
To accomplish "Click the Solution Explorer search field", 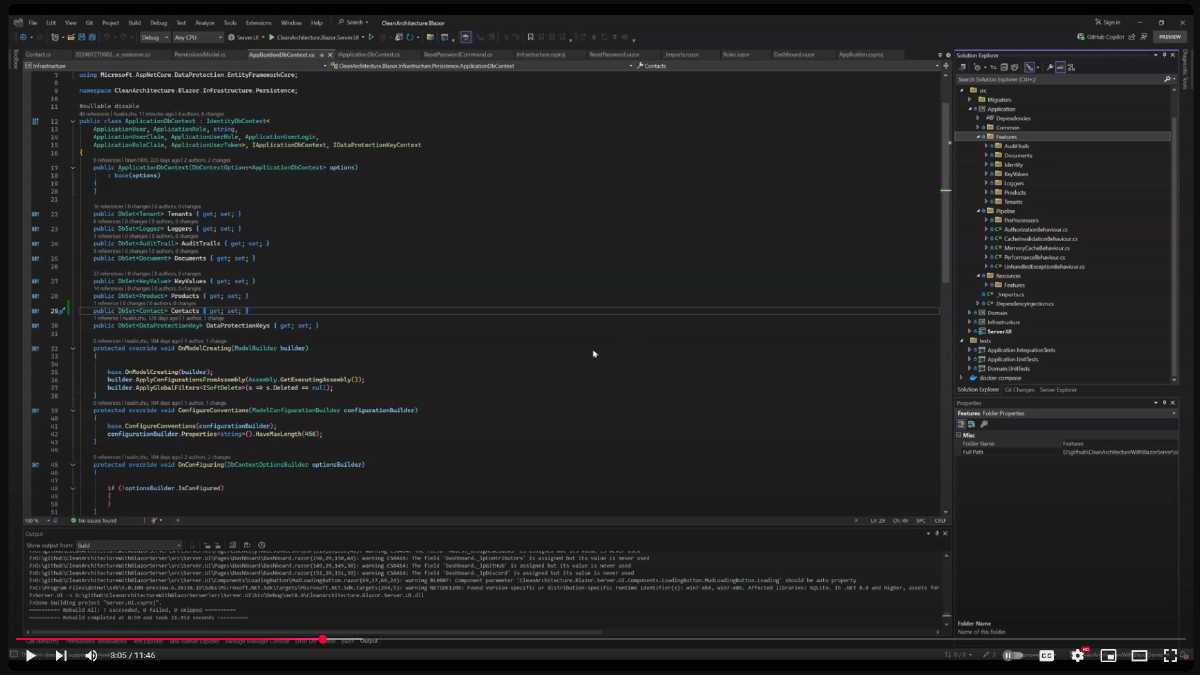I will (1060, 79).
